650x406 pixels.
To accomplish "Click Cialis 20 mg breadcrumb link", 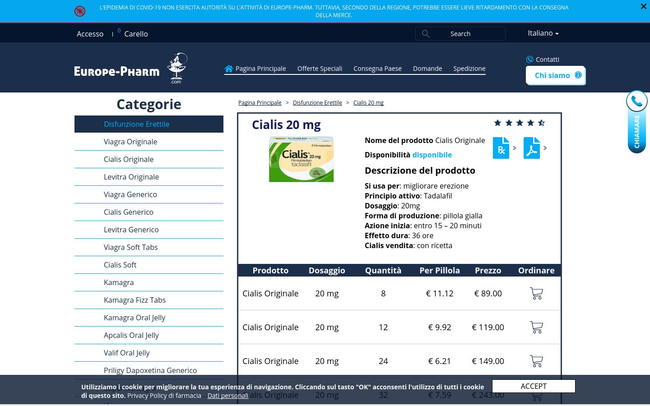I will point(368,103).
